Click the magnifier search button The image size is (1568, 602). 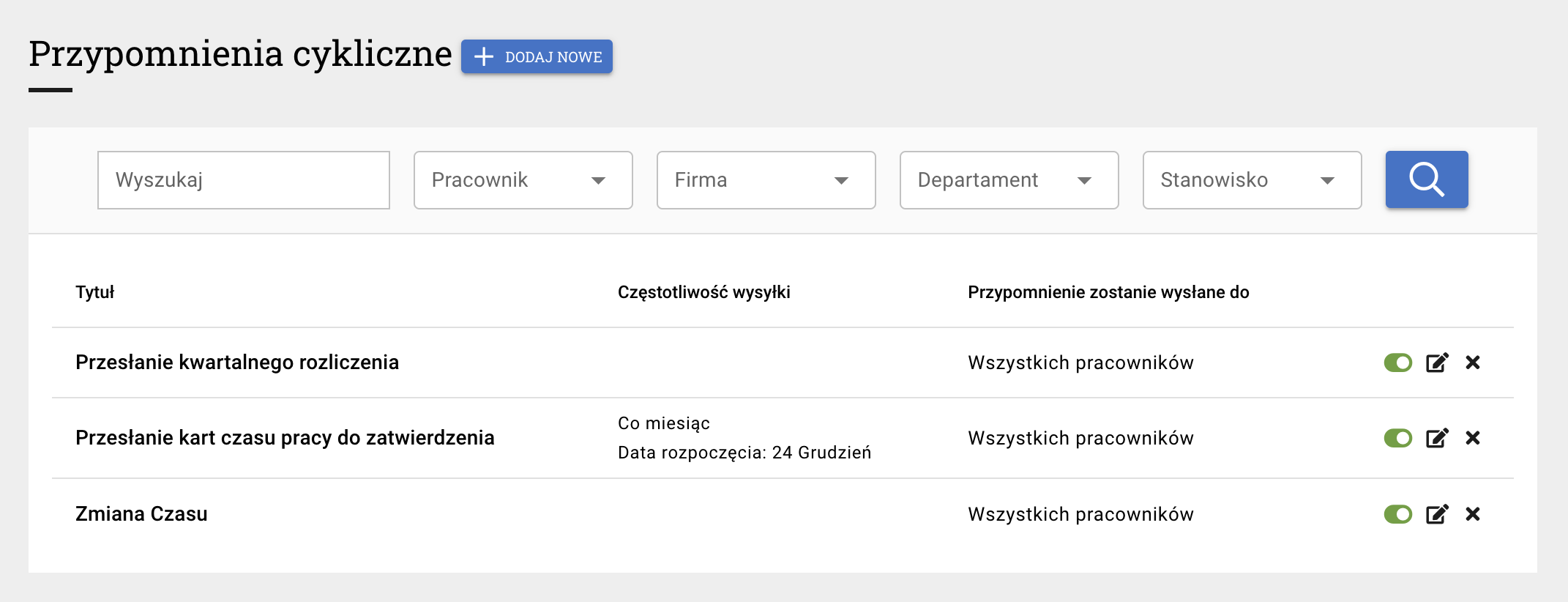[1426, 179]
